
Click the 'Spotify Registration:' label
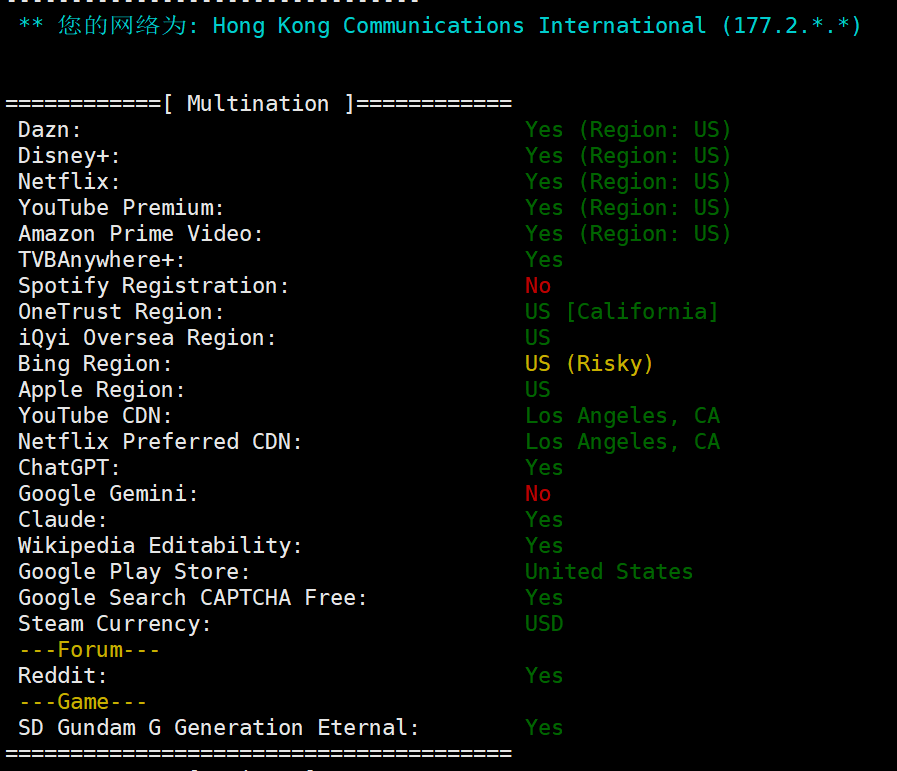[153, 286]
